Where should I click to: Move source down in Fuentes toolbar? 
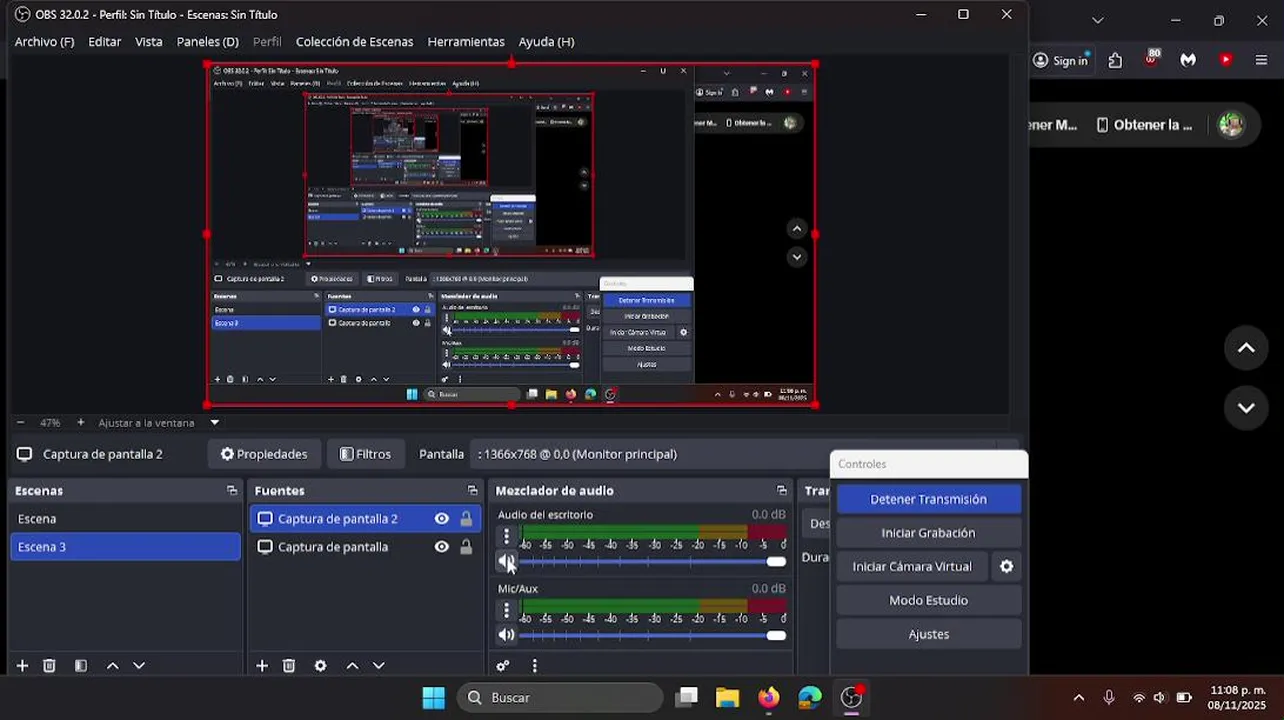click(378, 666)
